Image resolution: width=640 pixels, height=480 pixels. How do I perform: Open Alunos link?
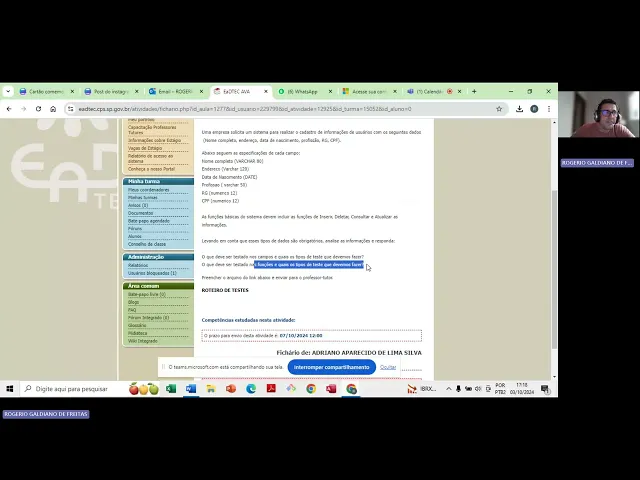tap(135, 236)
